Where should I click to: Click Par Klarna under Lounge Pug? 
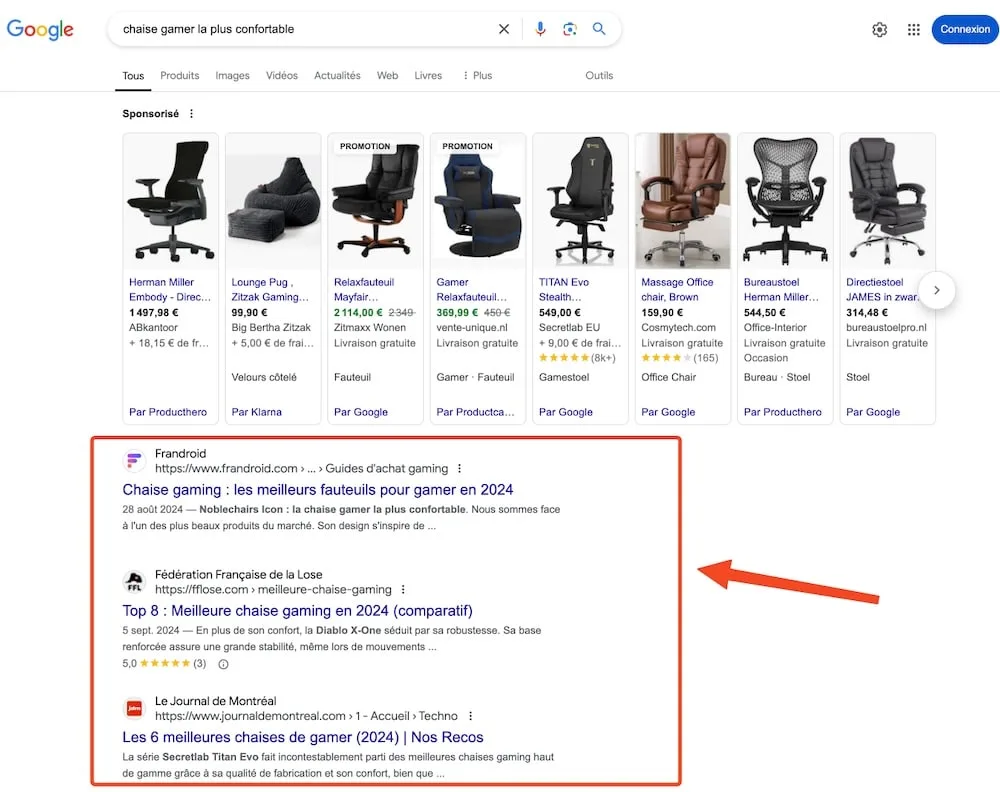pos(256,412)
